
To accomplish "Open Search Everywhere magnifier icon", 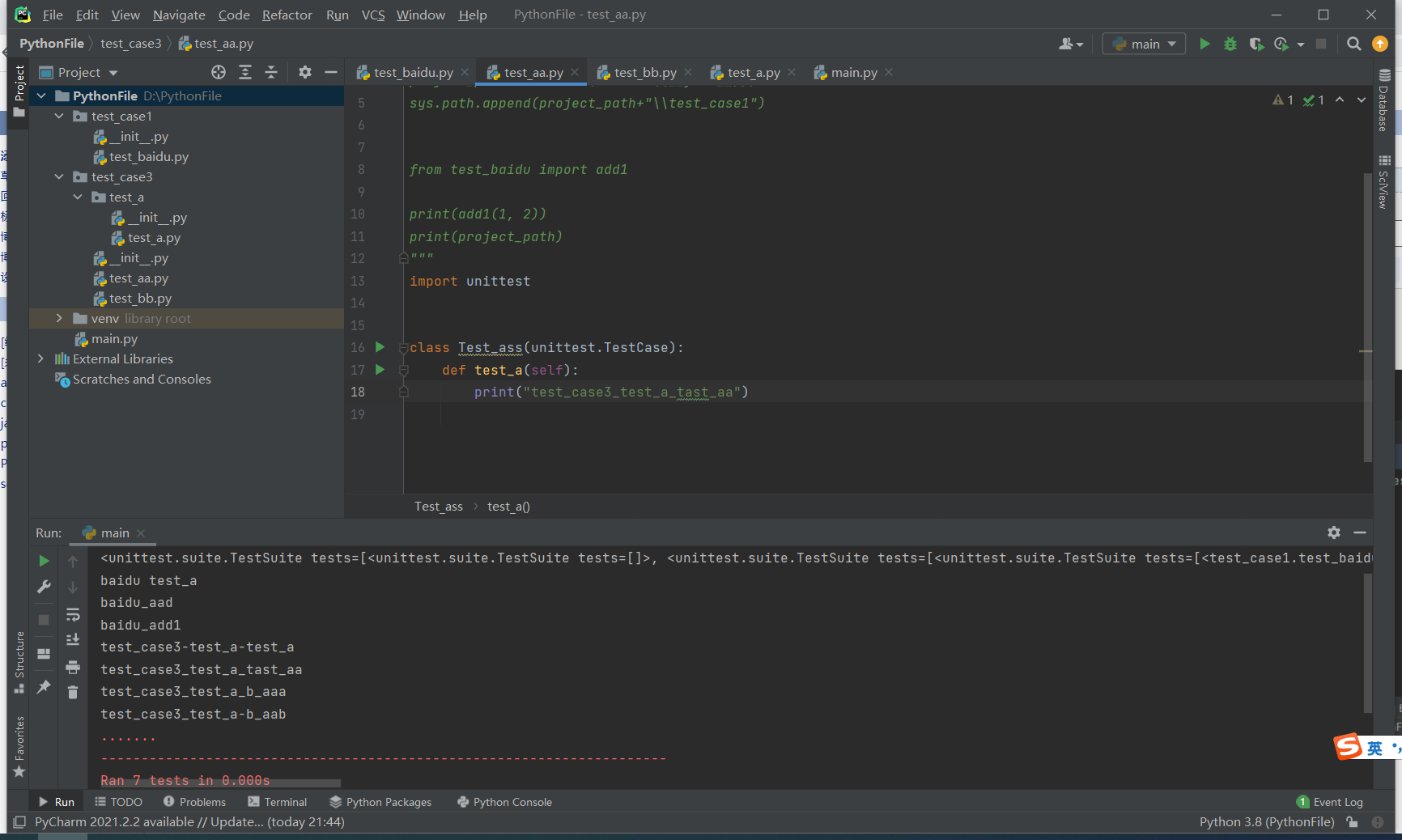I will (1353, 44).
